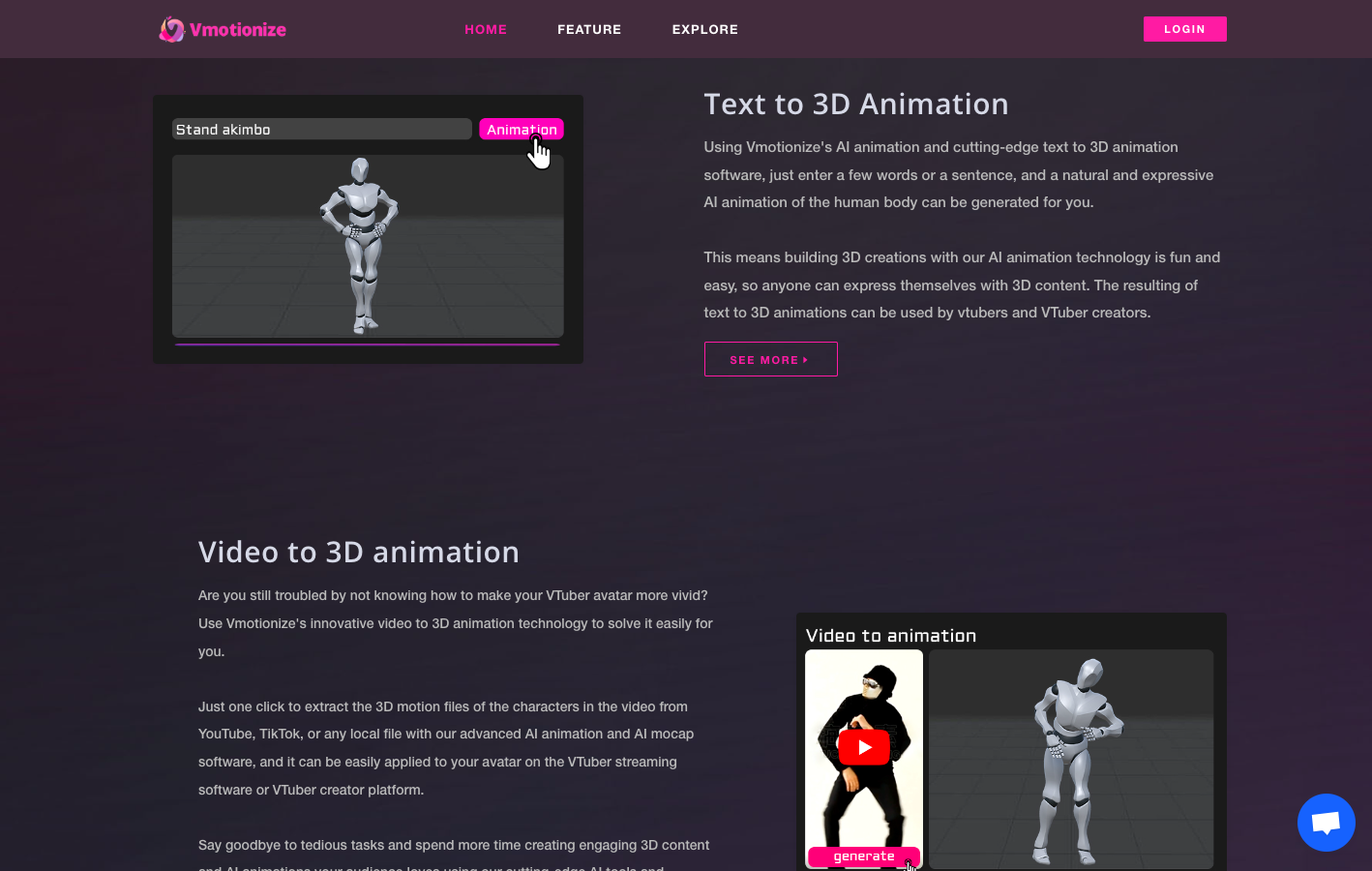Click the Vmotionize logo icon
Viewport: 1372px width, 871px height.
click(x=171, y=29)
